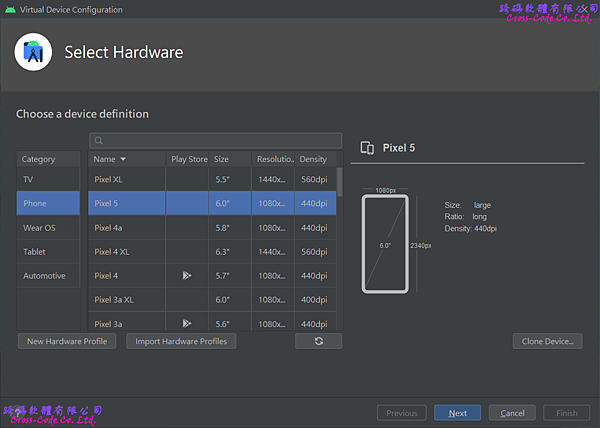Viewport: 600px width, 428px height.
Task: Click the search magnifier icon
Action: (x=99, y=141)
